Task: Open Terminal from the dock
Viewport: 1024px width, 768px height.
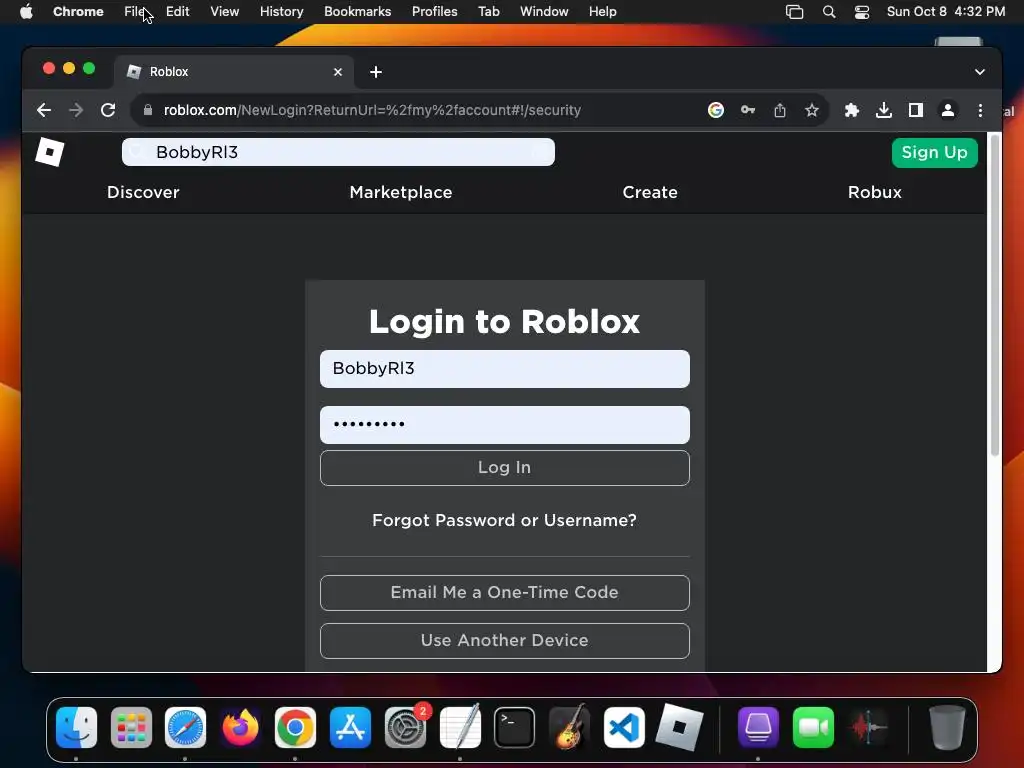Action: coord(515,728)
